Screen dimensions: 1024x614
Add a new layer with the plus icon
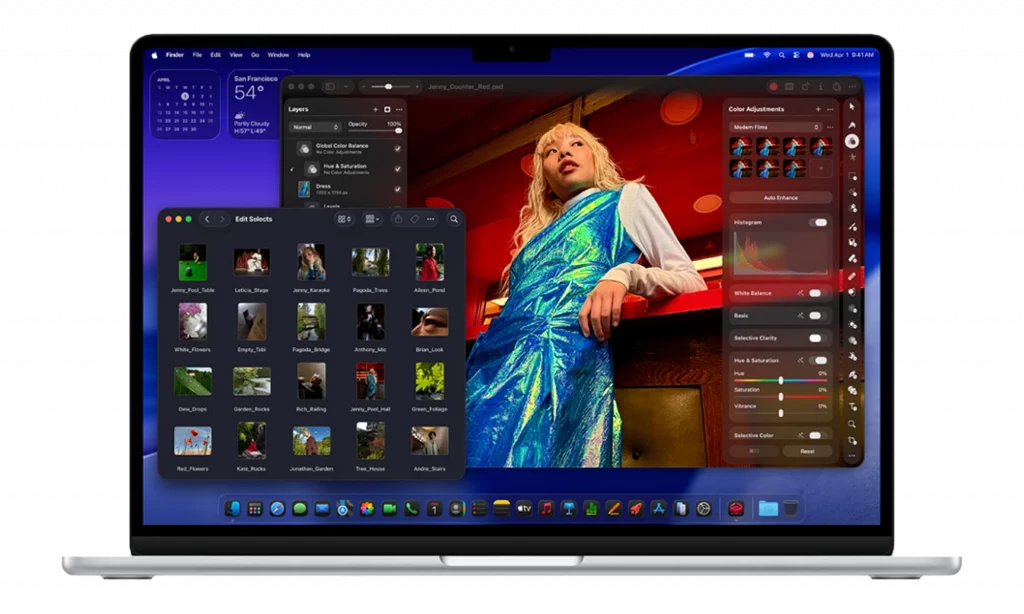(375, 109)
